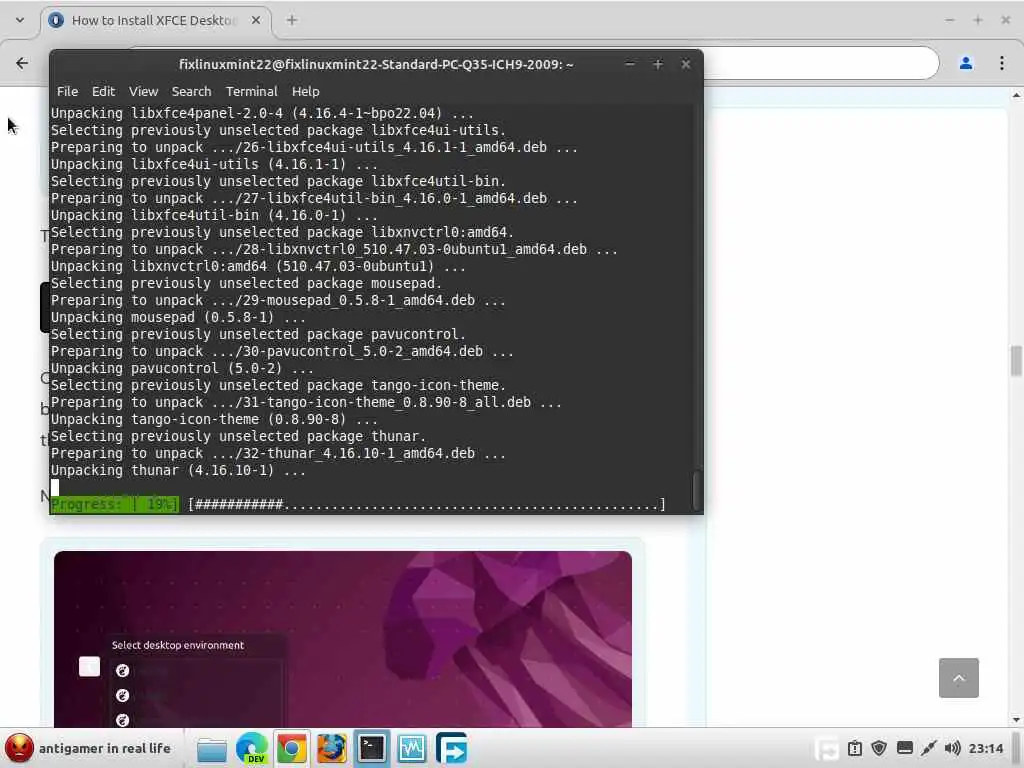Open the terminal Help menu
Viewport: 1024px width, 768px height.
(x=306, y=91)
